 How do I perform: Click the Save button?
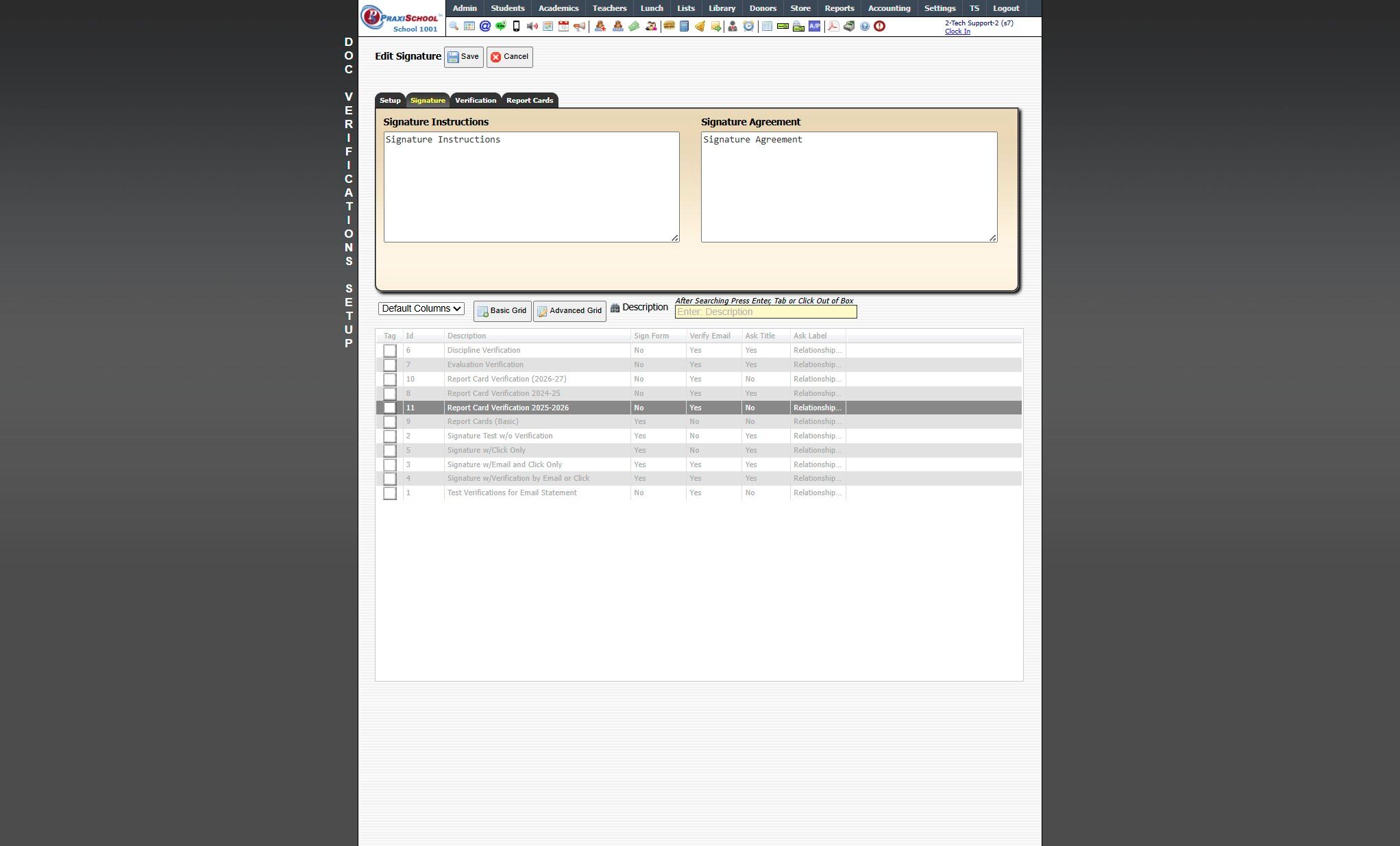click(x=463, y=57)
